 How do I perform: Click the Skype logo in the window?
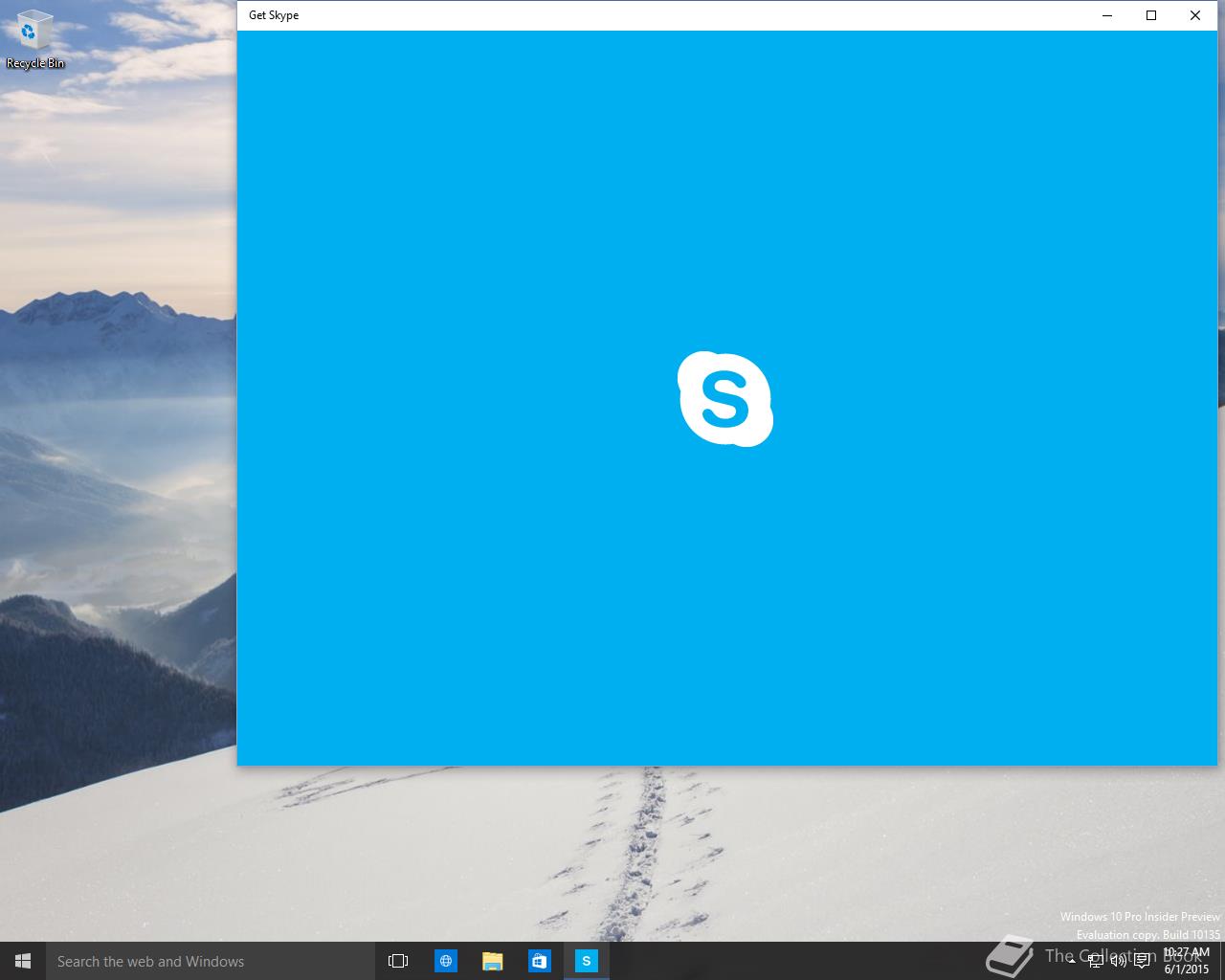coord(725,399)
